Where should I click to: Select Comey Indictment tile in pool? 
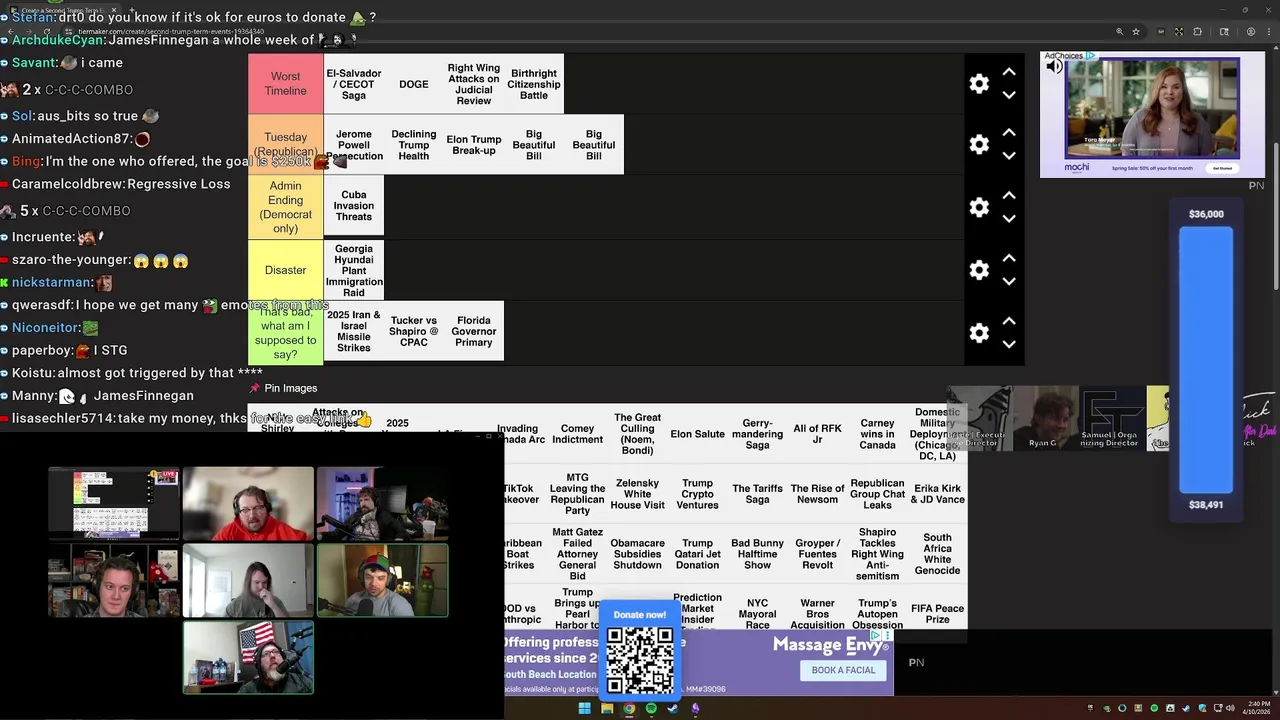pos(577,434)
